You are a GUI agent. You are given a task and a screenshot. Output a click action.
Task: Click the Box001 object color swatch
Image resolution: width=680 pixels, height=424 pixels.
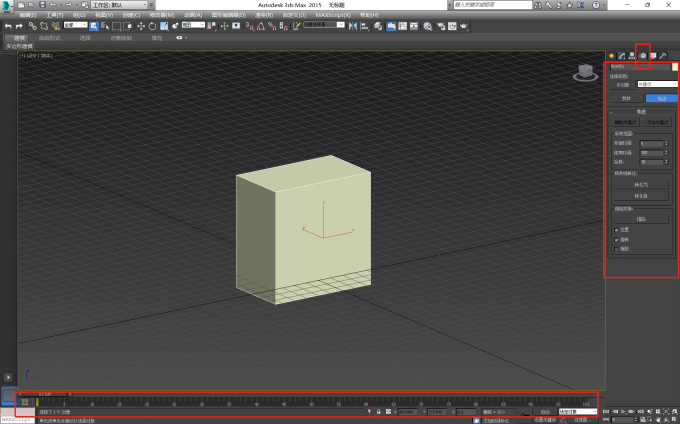pyautogui.click(x=675, y=67)
